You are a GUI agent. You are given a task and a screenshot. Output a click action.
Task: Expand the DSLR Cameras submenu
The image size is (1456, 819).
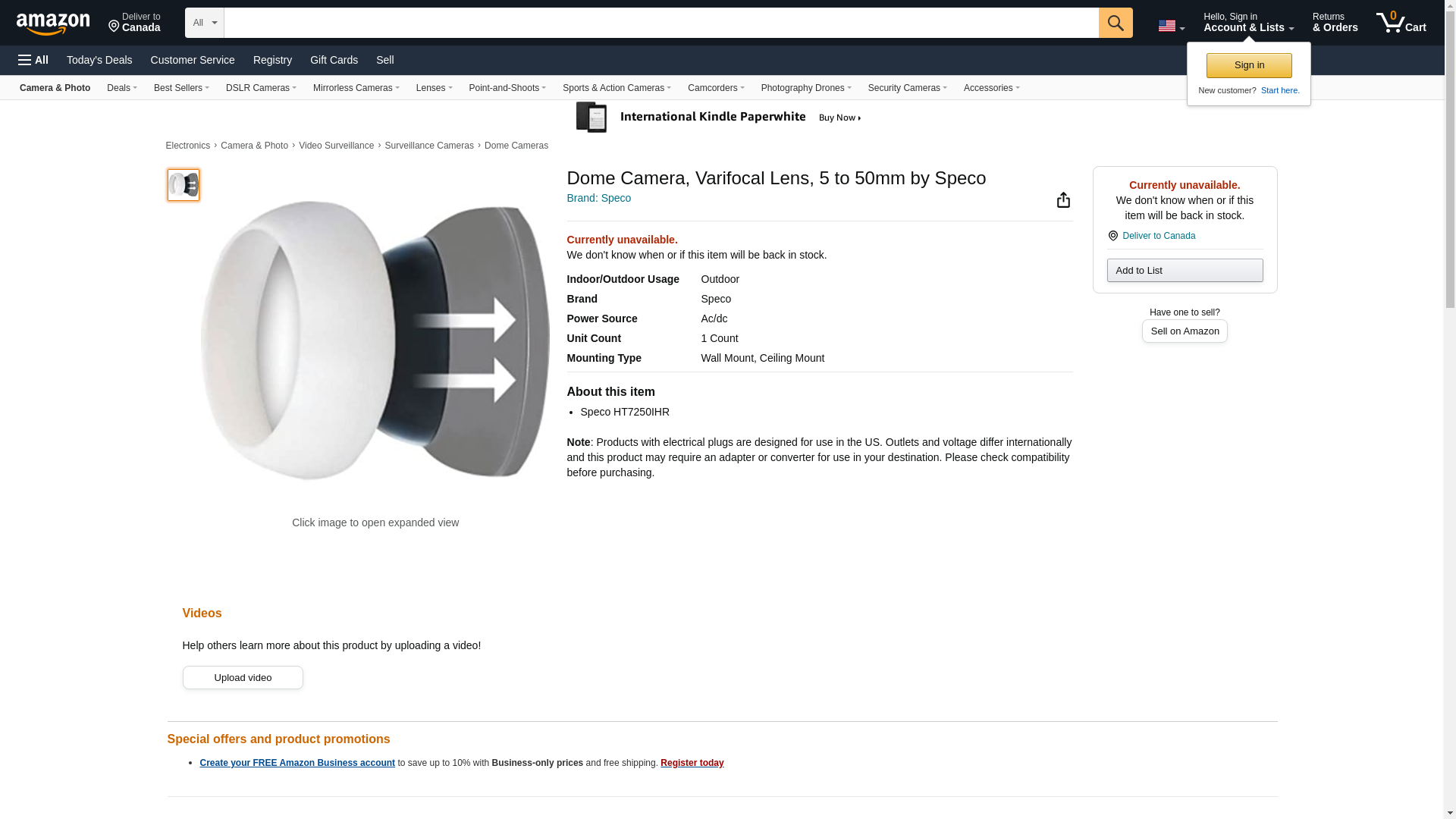click(x=261, y=88)
